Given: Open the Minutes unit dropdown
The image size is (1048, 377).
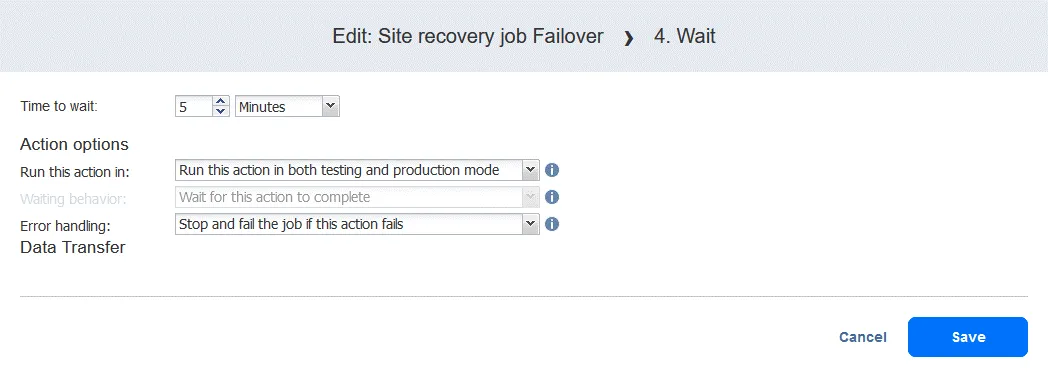Looking at the screenshot, I should (287, 106).
